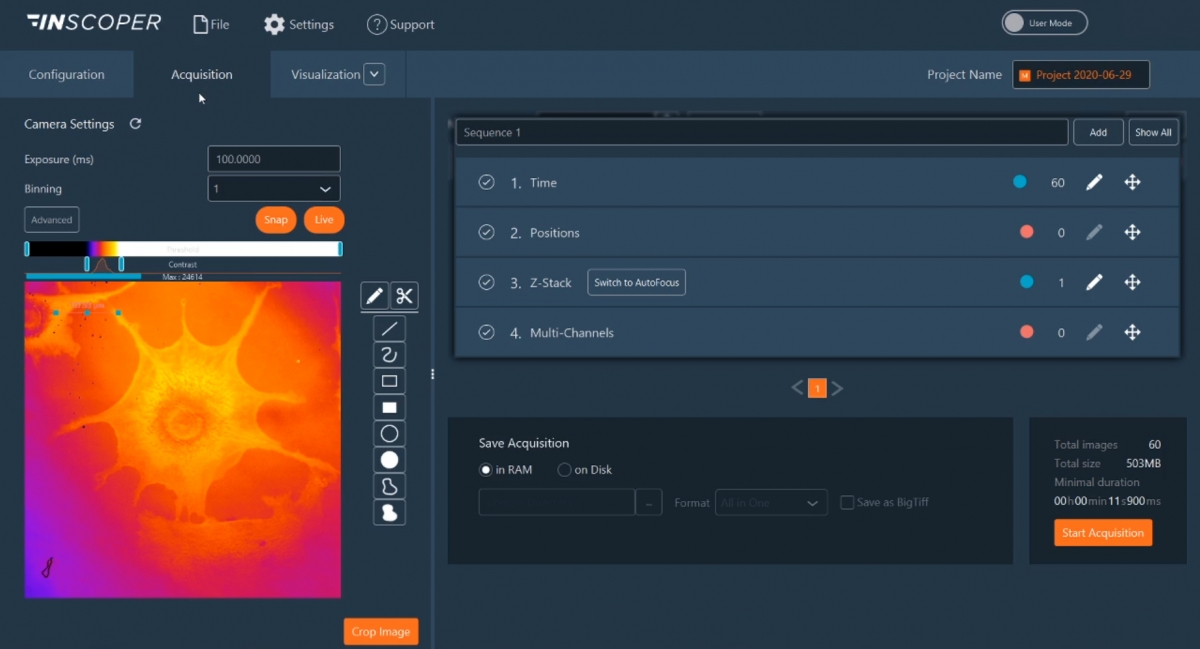Open the File menu

pyautogui.click(x=210, y=24)
